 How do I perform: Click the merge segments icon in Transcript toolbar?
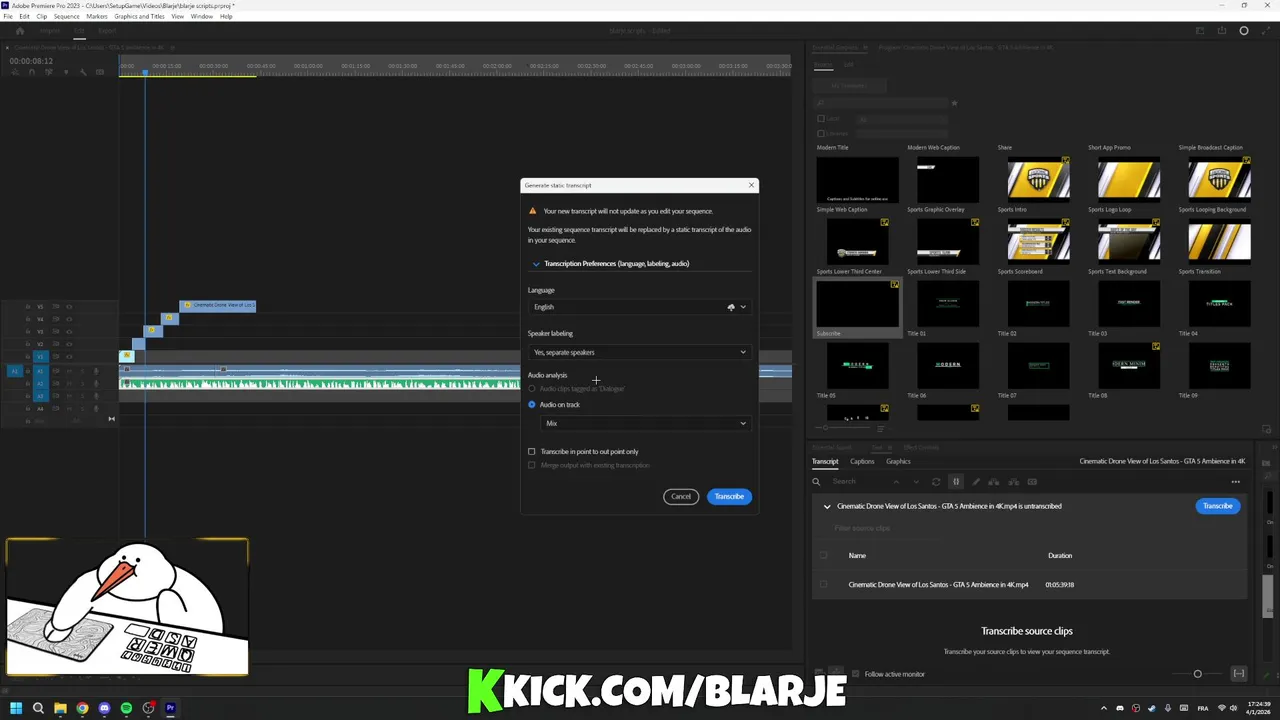(x=994, y=482)
